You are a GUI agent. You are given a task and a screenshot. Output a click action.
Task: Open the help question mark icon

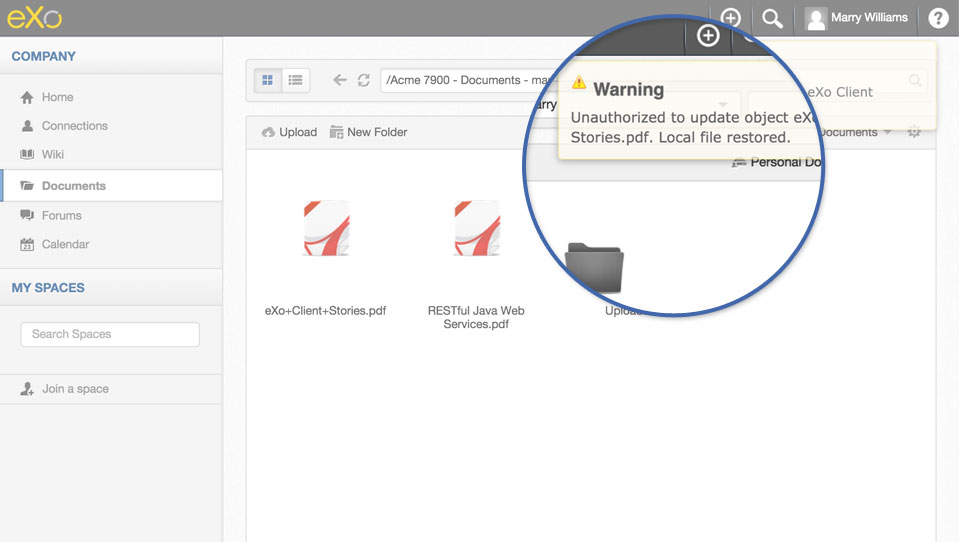click(938, 18)
